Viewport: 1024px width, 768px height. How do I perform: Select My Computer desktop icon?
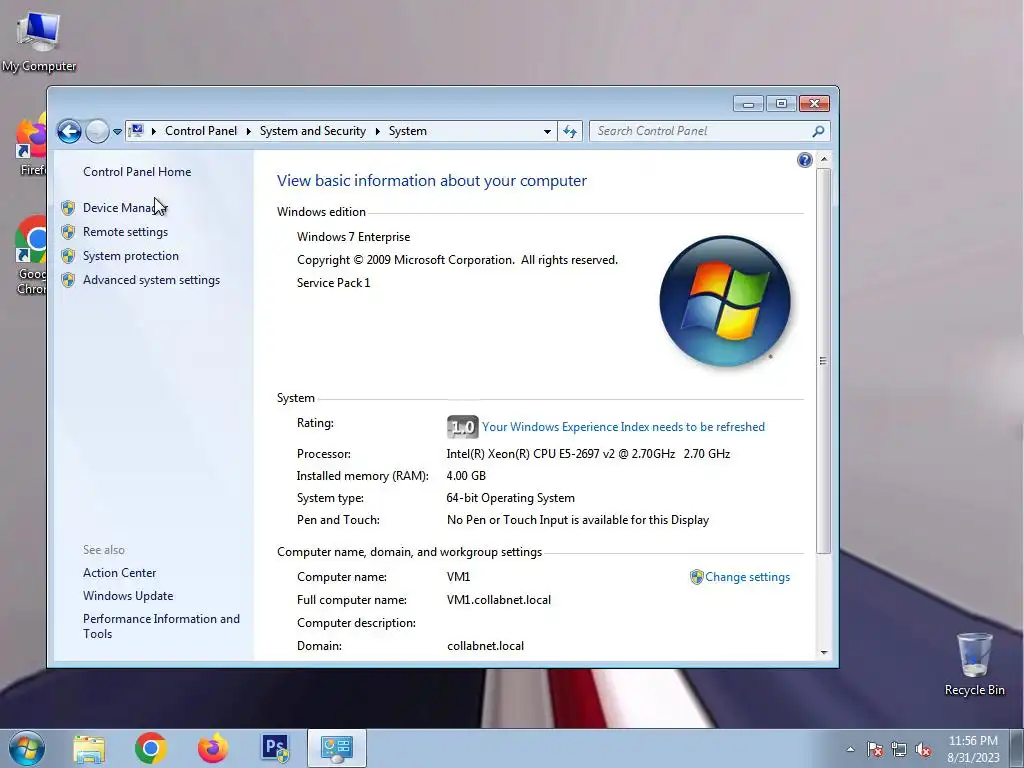click(39, 40)
